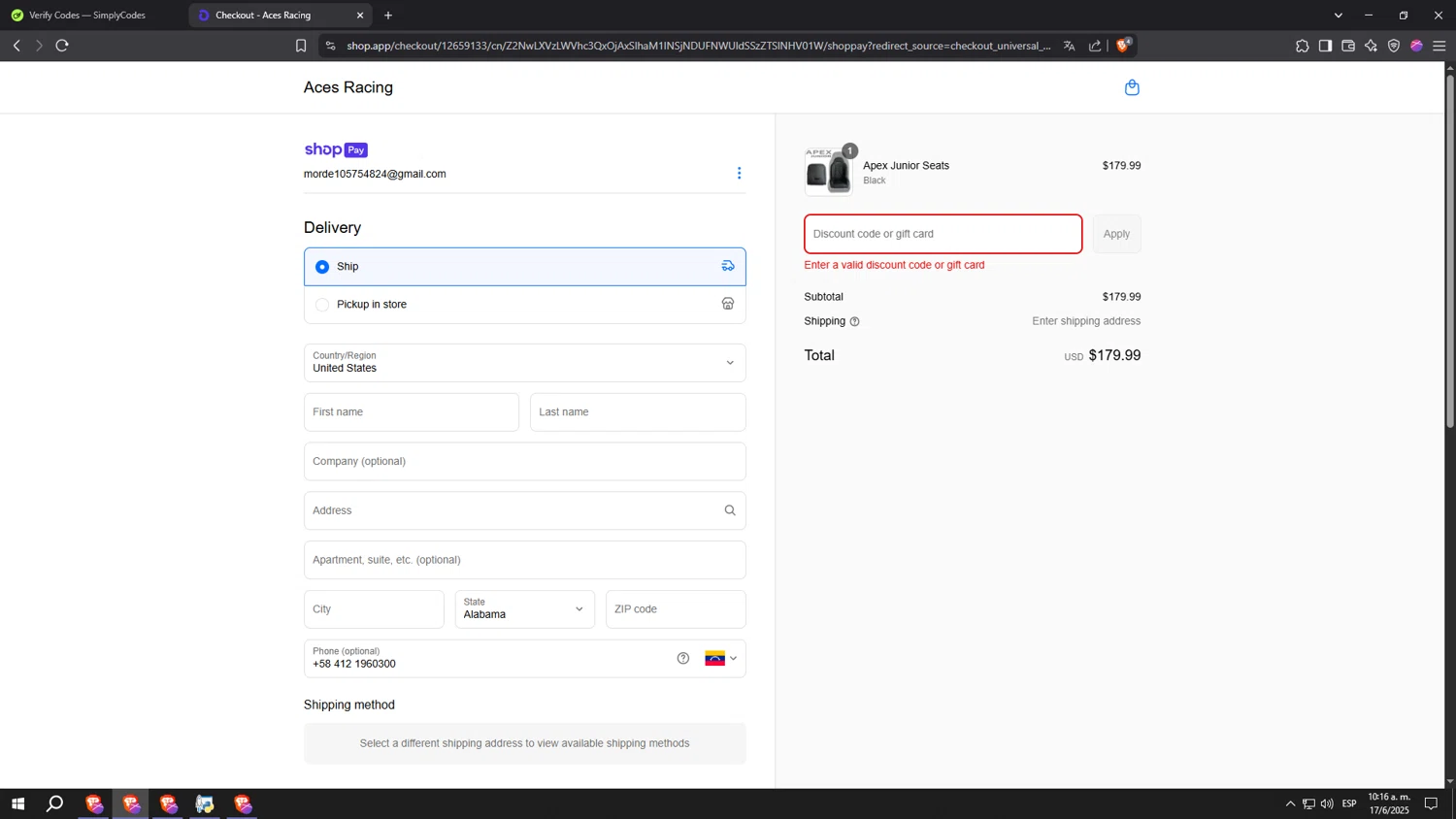
Task: Bookmark this page using bookmark icon
Action: pyautogui.click(x=301, y=46)
